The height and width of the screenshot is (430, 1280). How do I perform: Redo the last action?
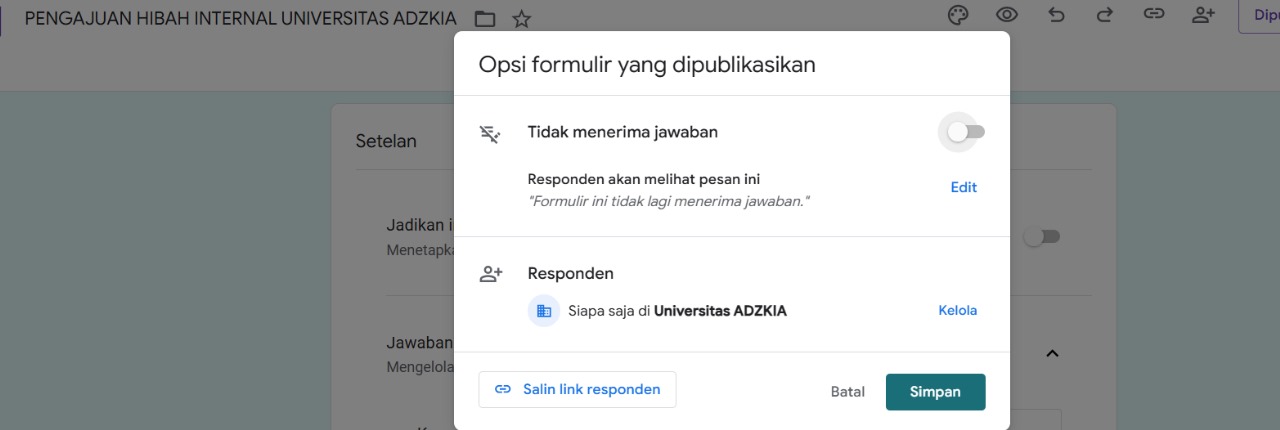(1105, 15)
